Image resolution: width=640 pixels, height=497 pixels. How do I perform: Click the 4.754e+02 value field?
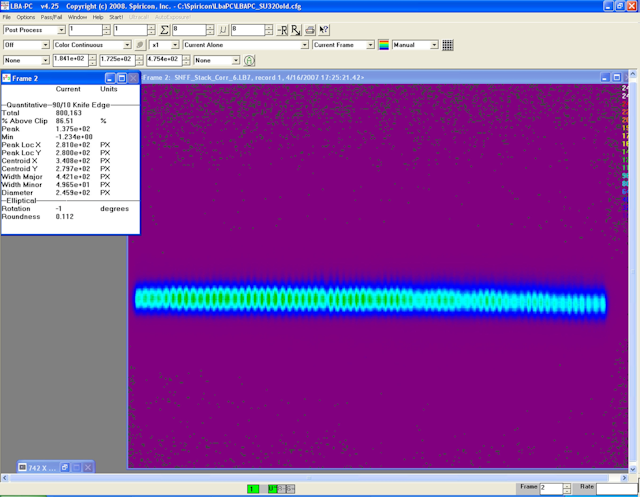tap(164, 60)
